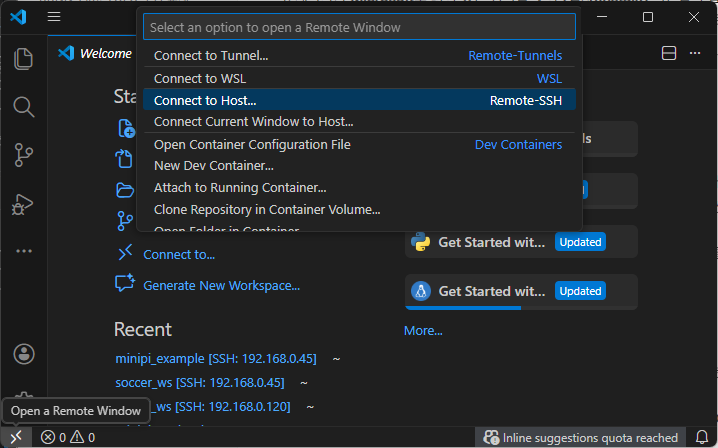Select Connect to Host... Remote-SSH option
This screenshot has width=718, height=448.
(359, 100)
